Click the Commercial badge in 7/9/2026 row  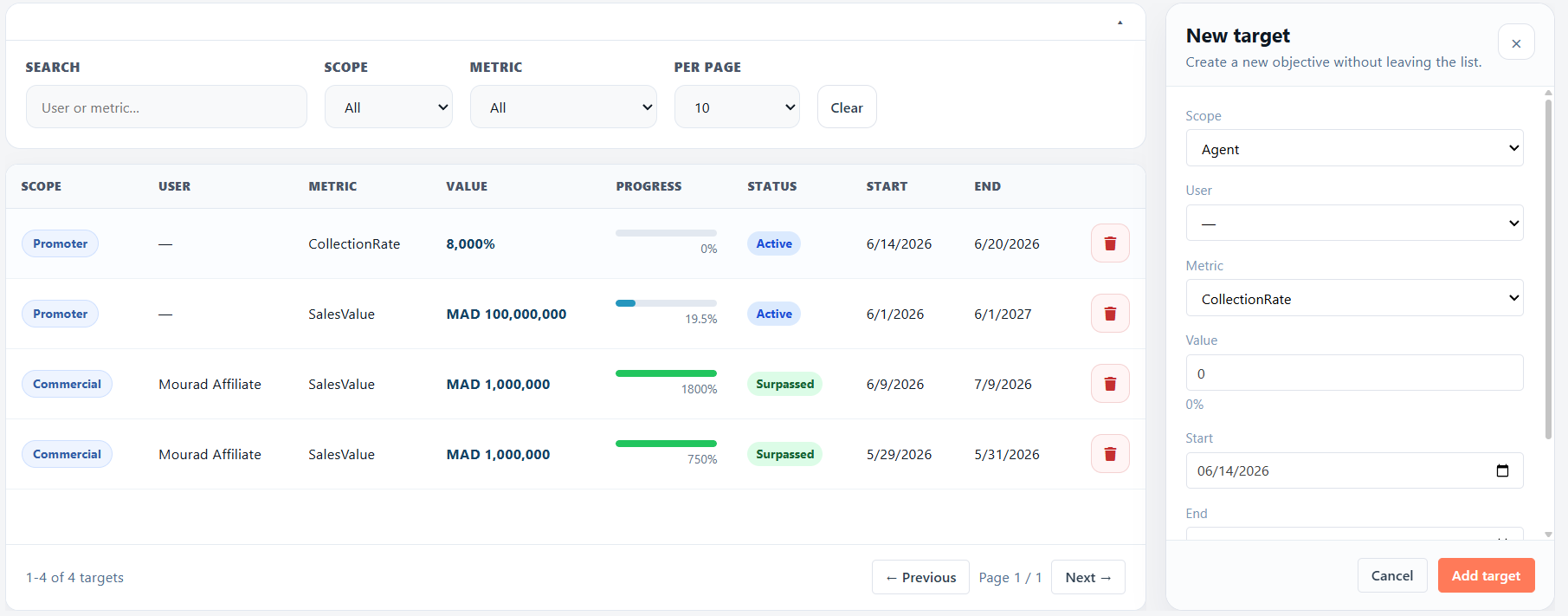click(x=67, y=384)
